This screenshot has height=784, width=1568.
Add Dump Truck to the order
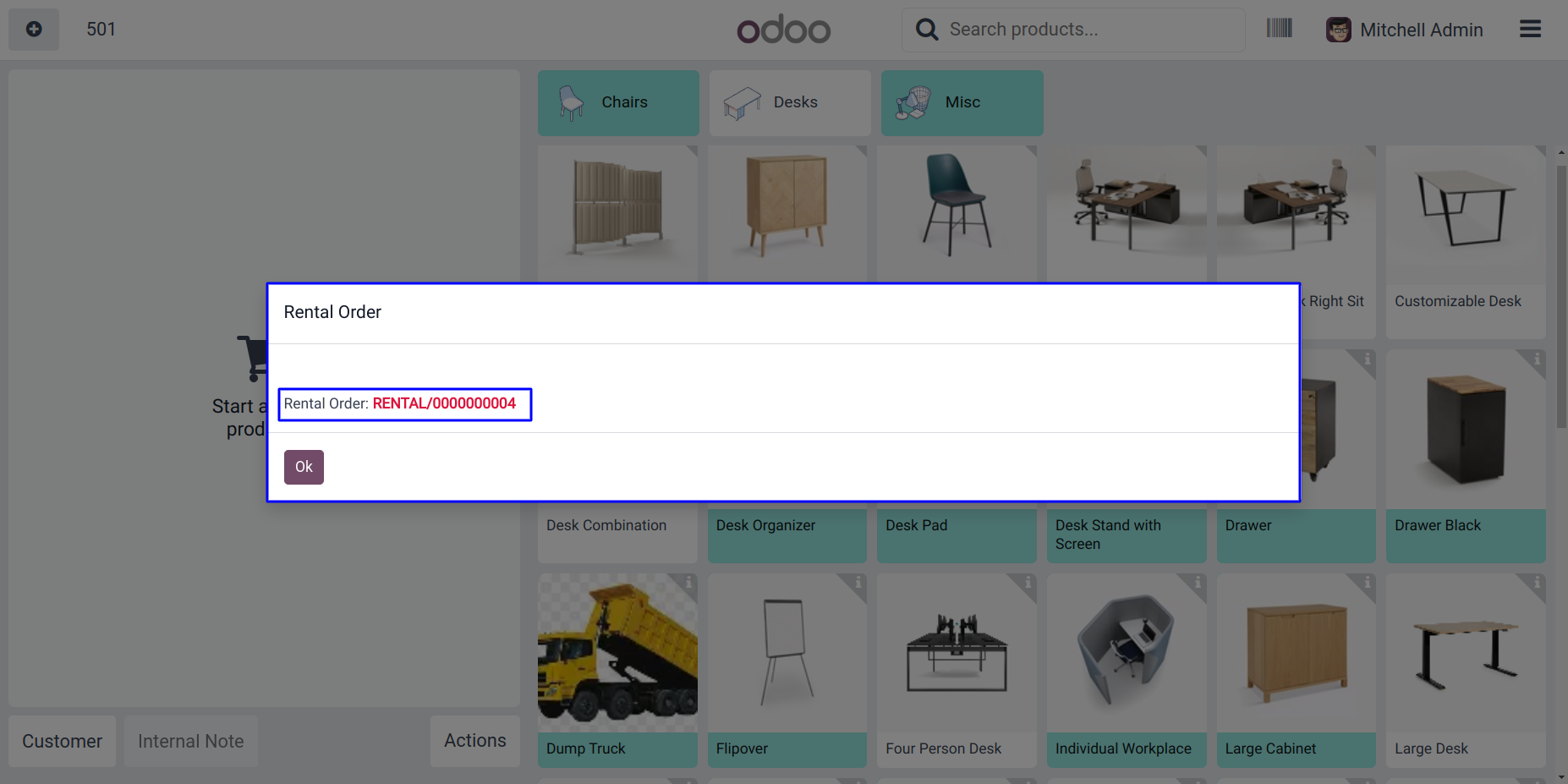click(x=617, y=671)
